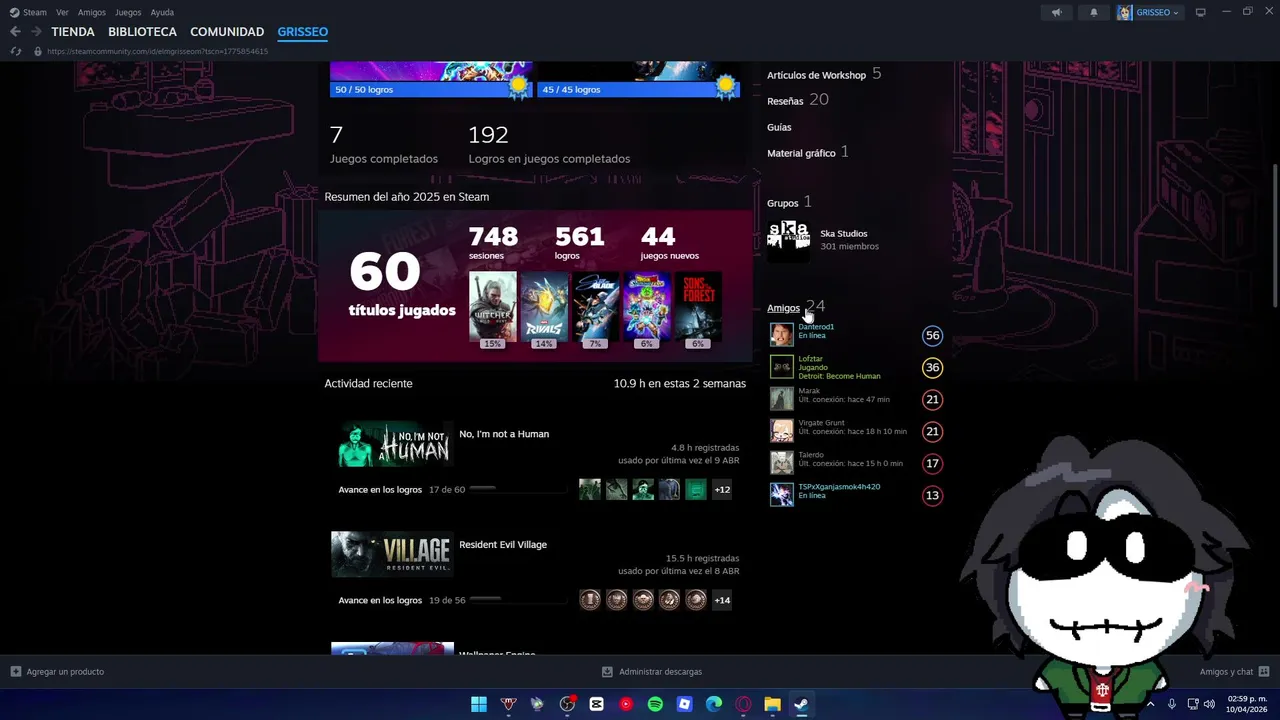Open TSPxXganjasmok4h420 friend avatar
The height and width of the screenshot is (720, 1280).
pos(781,495)
